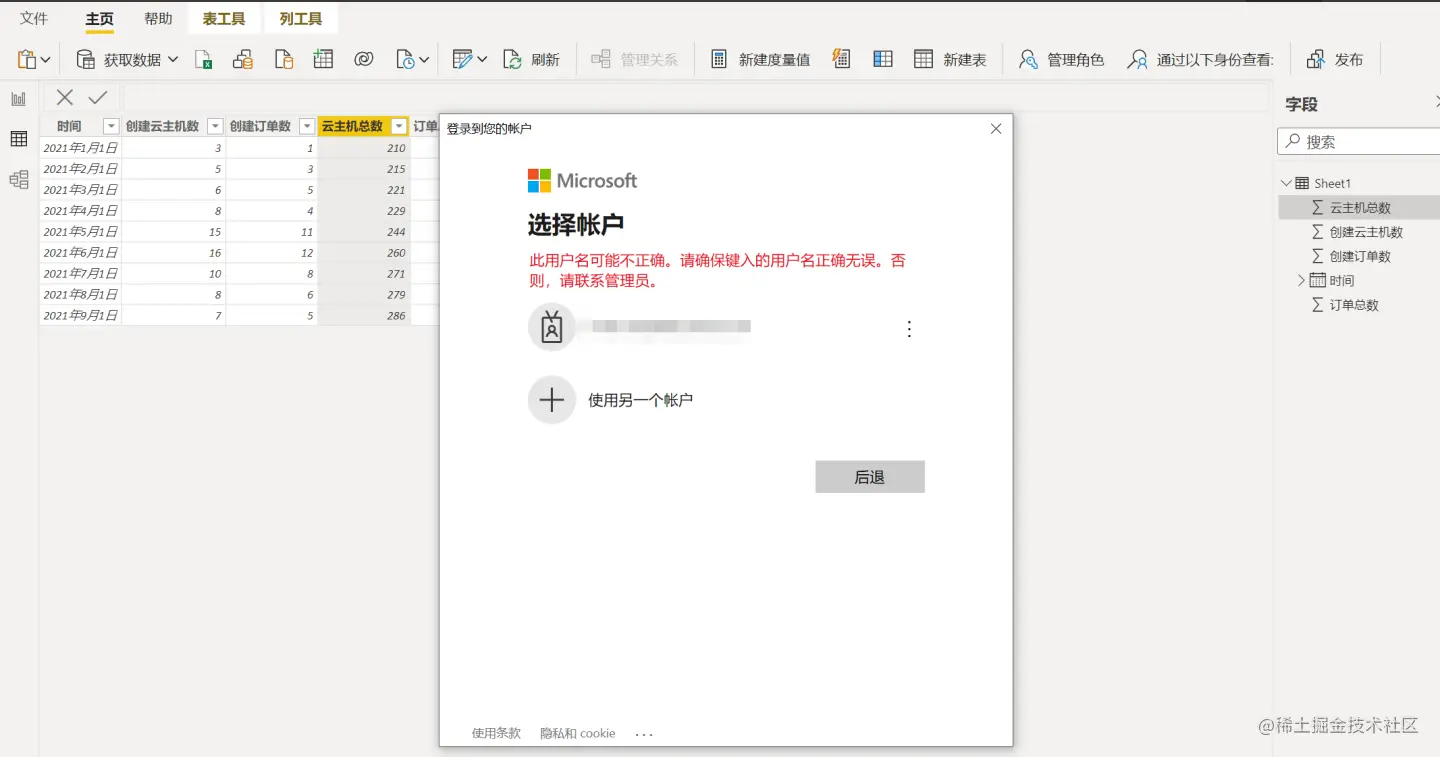Click the 发布 publish upload icon

coord(1316,60)
